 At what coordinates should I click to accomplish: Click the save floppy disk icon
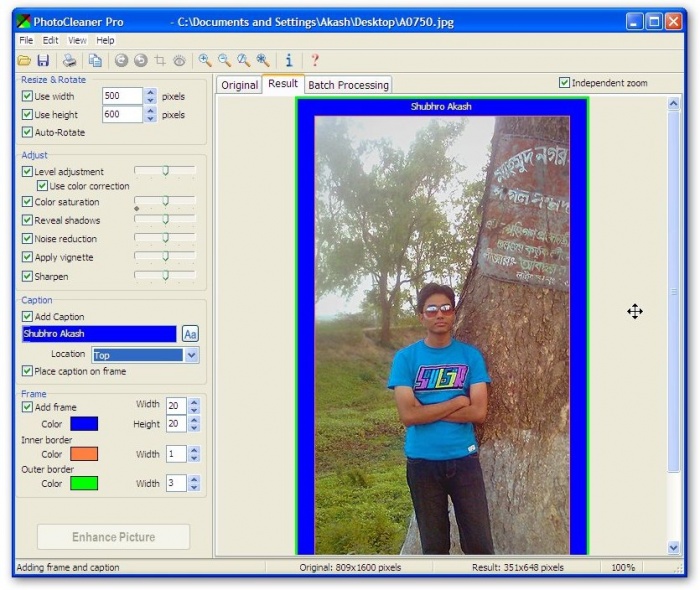[43, 61]
